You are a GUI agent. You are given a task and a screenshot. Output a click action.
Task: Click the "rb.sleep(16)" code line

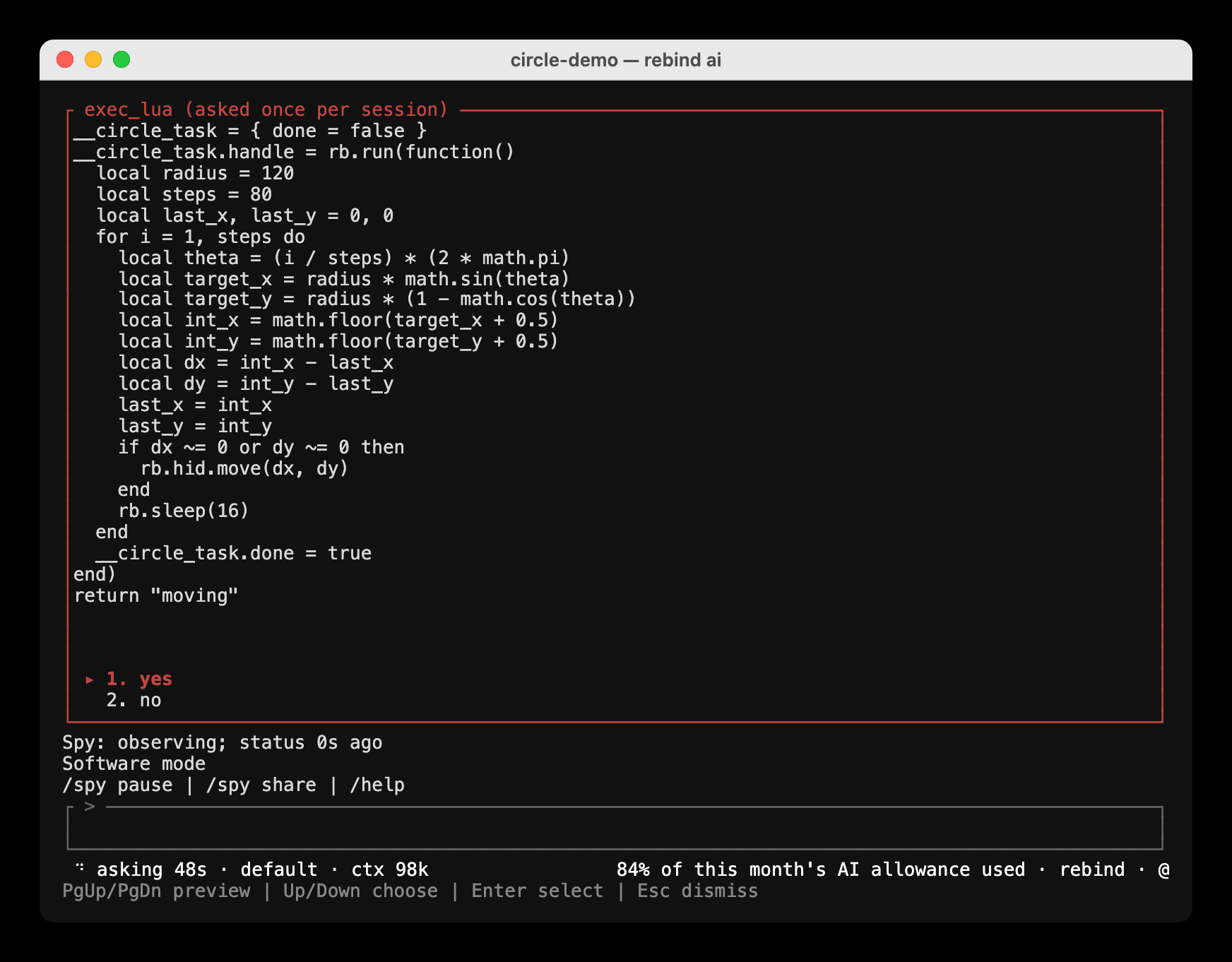pos(184,511)
